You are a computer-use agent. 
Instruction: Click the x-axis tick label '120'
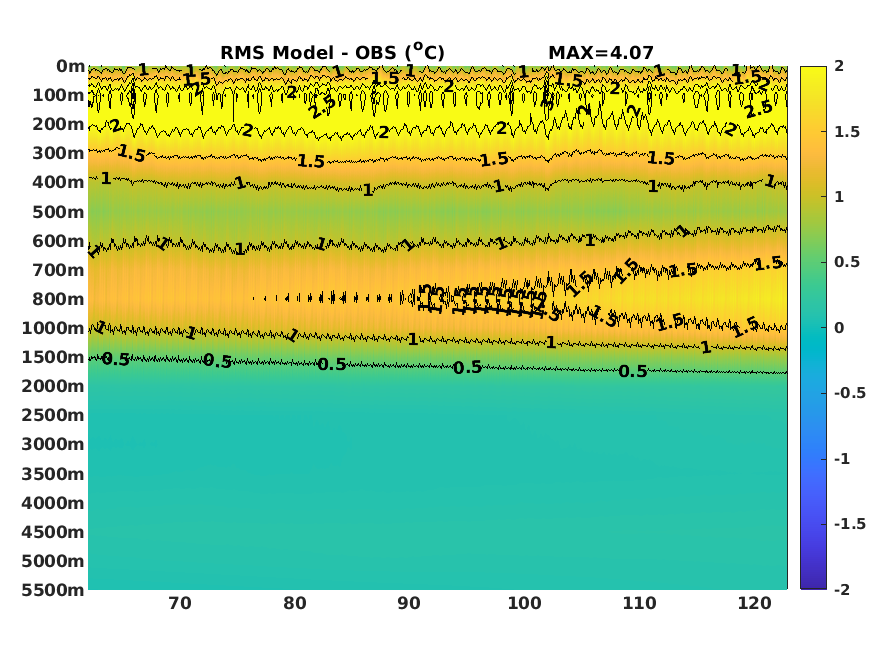[754, 604]
